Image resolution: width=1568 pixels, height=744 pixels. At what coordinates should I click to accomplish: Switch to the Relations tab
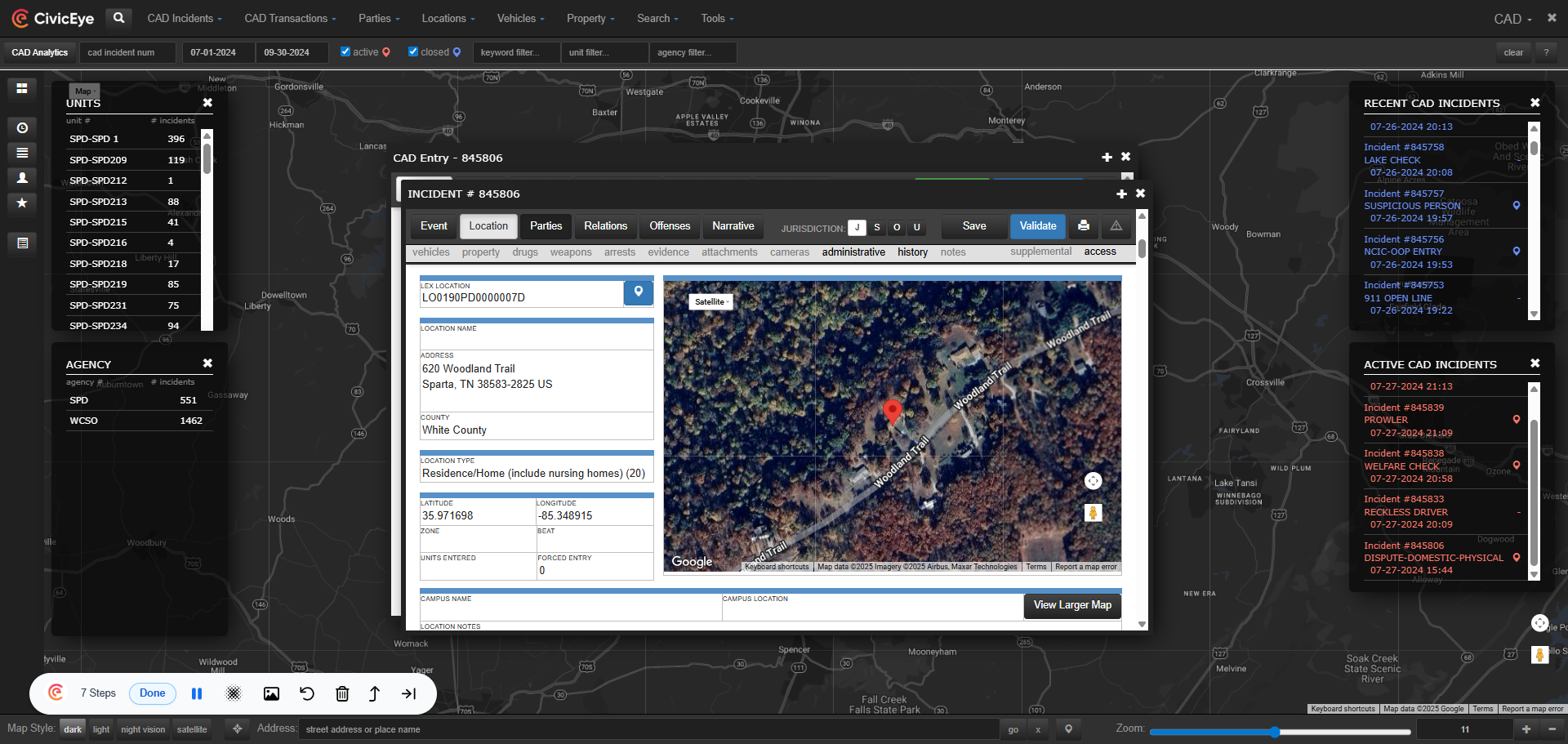[605, 226]
